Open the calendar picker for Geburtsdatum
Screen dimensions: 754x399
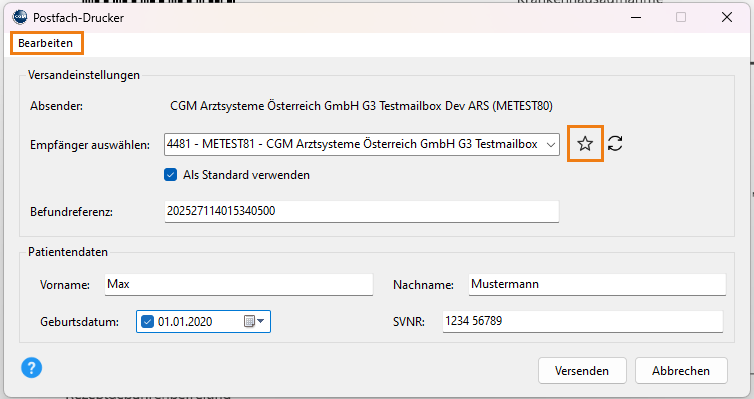[254, 321]
